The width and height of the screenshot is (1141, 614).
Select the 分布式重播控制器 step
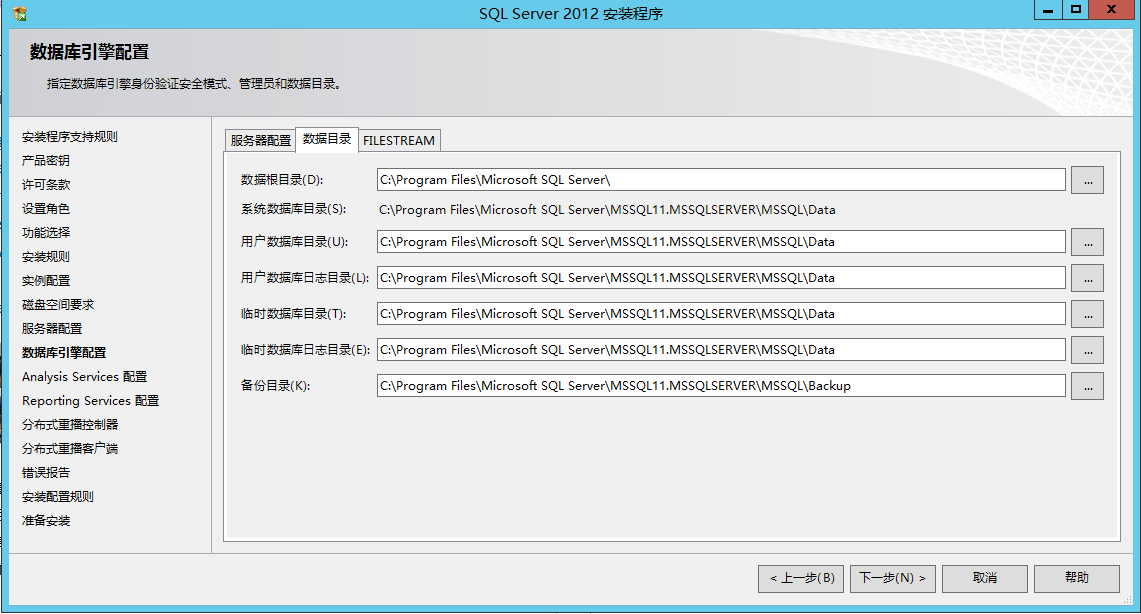click(x=70, y=425)
